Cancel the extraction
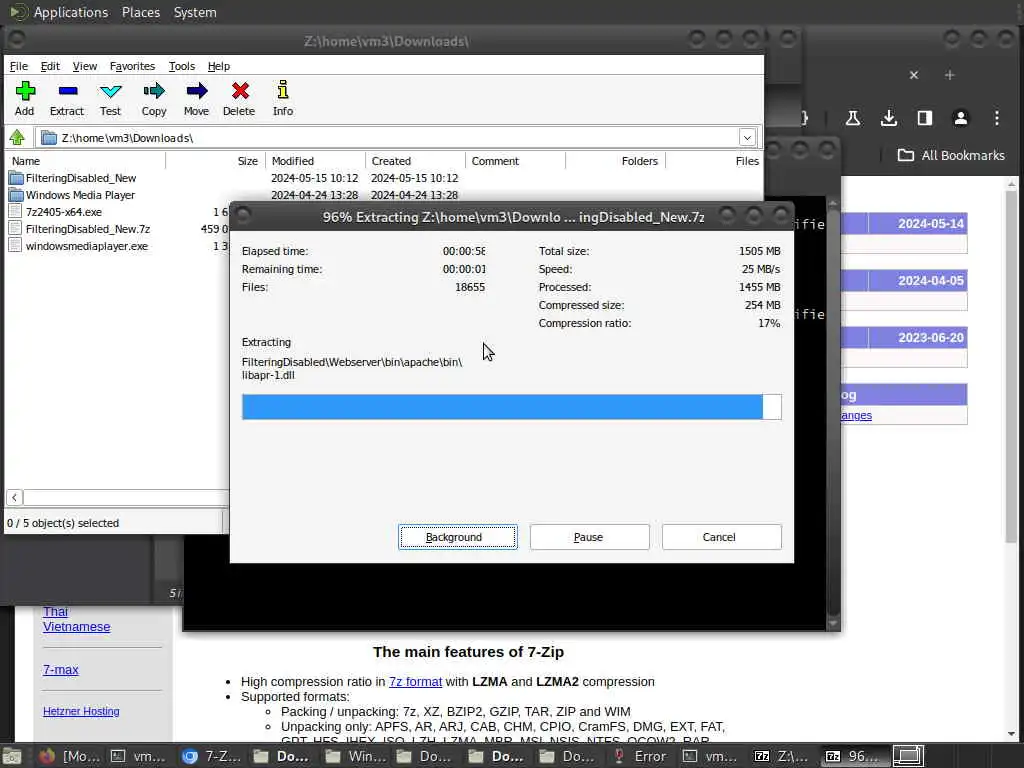This screenshot has height=768, width=1024. (722, 537)
